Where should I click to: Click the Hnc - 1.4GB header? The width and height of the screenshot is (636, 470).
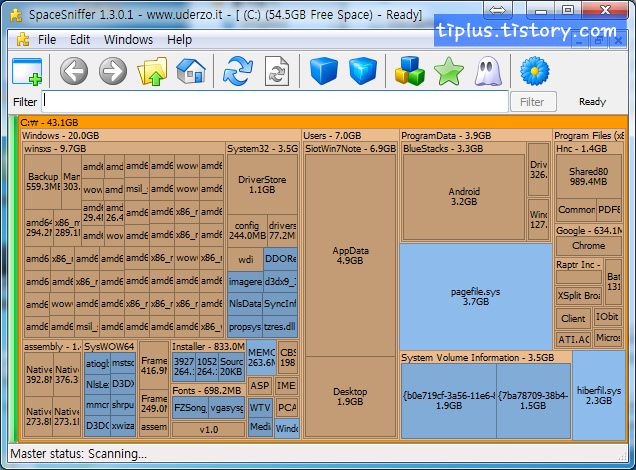click(589, 148)
